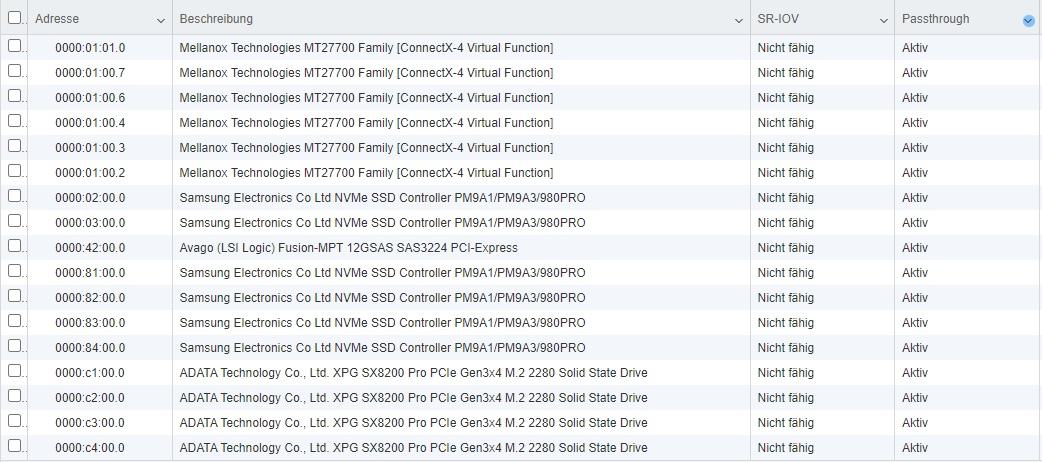
Task: Mark the checkbox beside 0000:02:00.0
Action: 14,196
